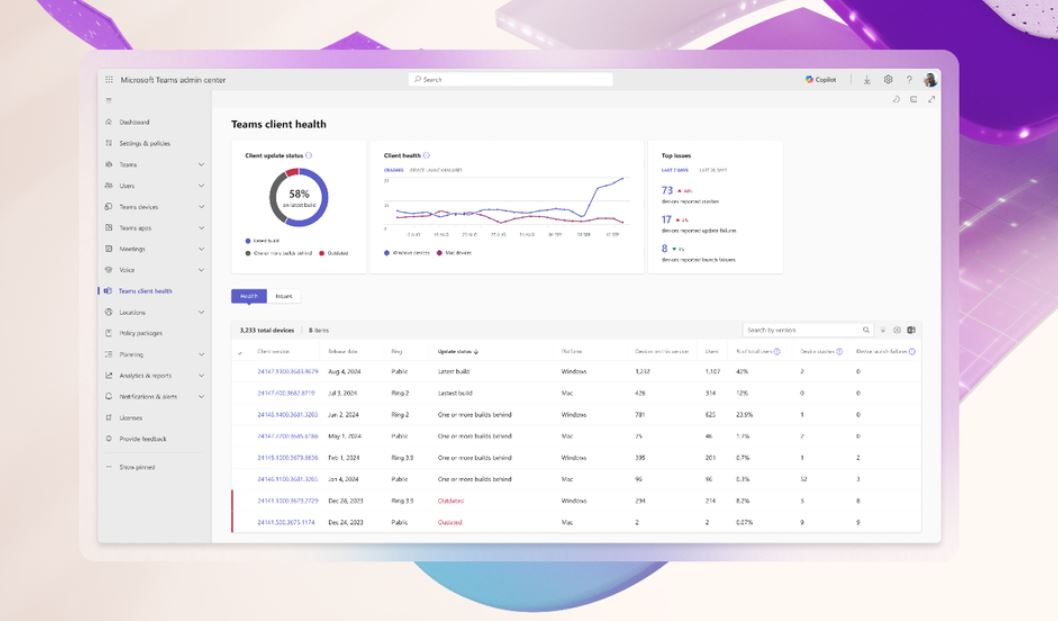Click the expand full screen icon
This screenshot has width=1058, height=621.
[x=931, y=99]
